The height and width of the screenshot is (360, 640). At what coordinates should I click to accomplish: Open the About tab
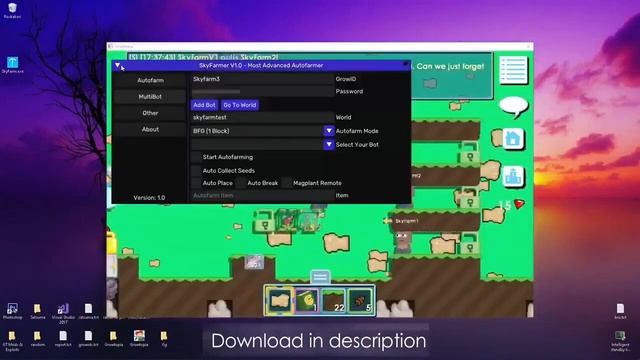point(150,129)
